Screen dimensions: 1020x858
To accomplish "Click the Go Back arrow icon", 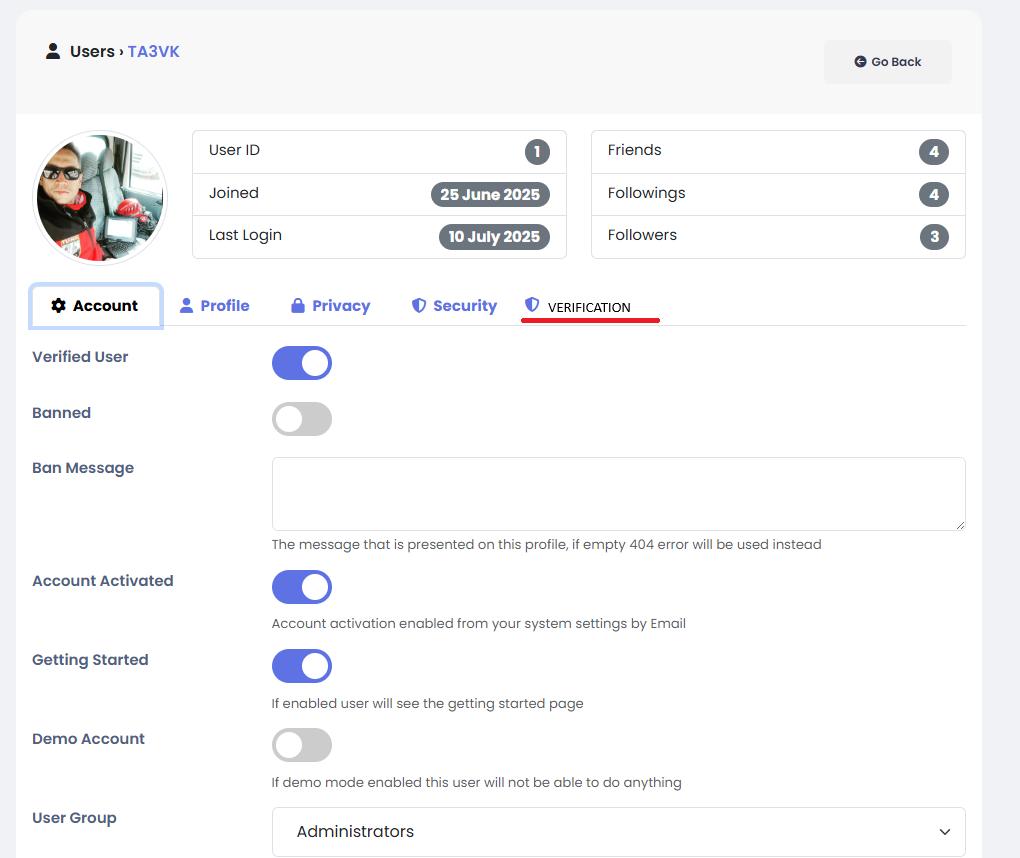I will [860, 61].
